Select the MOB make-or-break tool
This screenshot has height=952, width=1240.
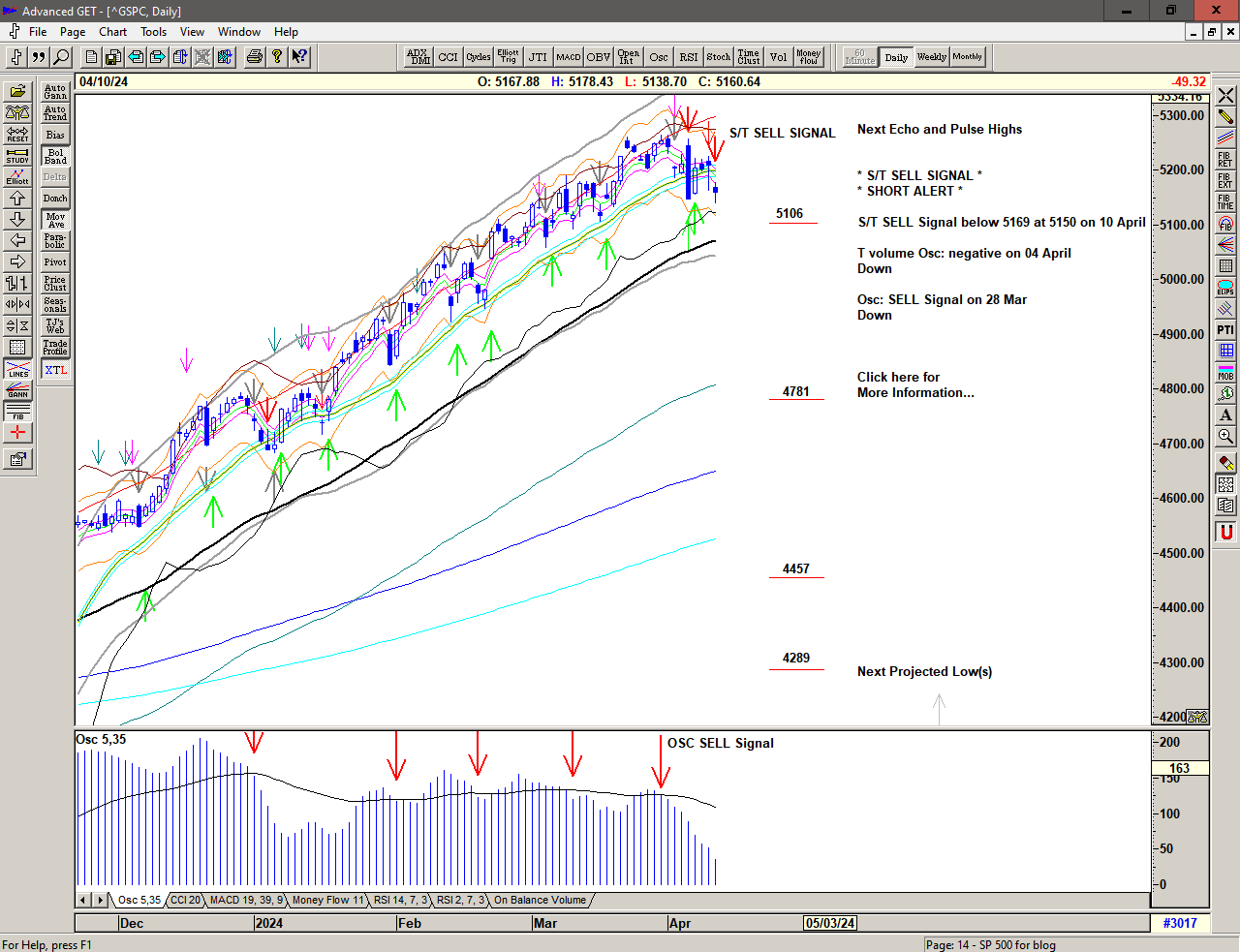click(1225, 372)
